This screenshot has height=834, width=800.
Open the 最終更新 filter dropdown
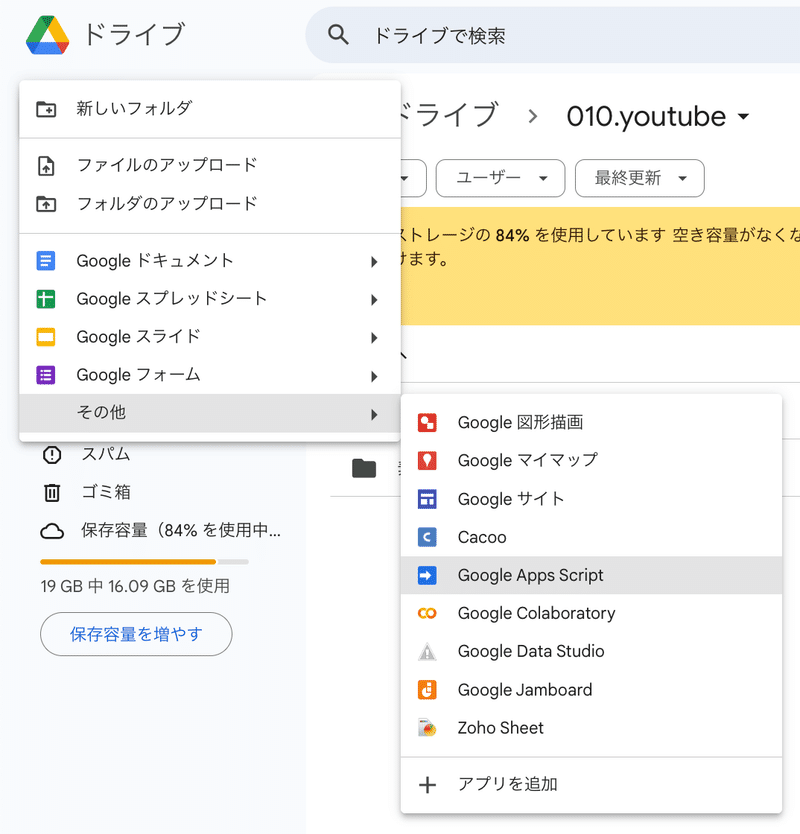(x=640, y=178)
